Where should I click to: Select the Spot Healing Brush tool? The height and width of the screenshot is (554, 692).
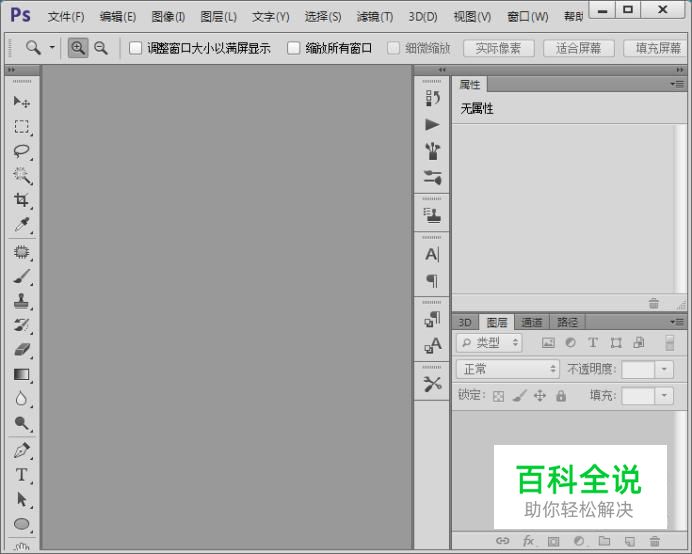click(x=22, y=252)
